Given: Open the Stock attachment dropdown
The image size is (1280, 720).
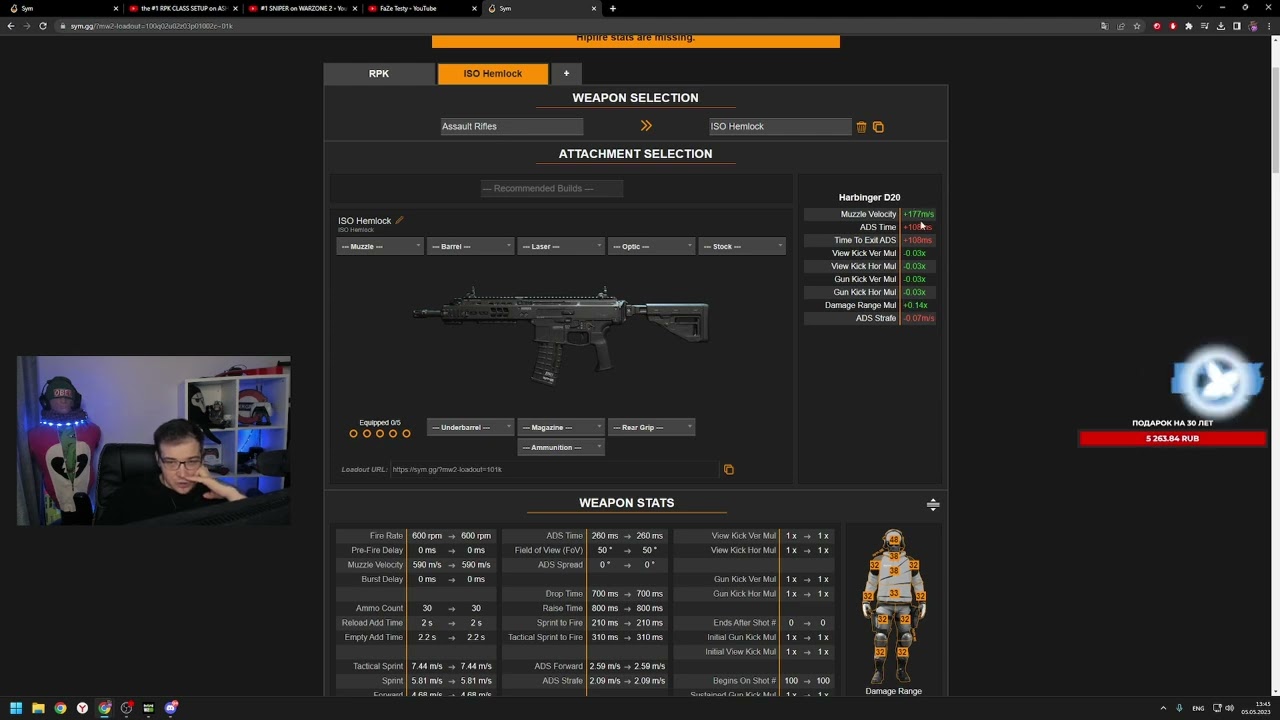Looking at the screenshot, I should click(x=742, y=246).
